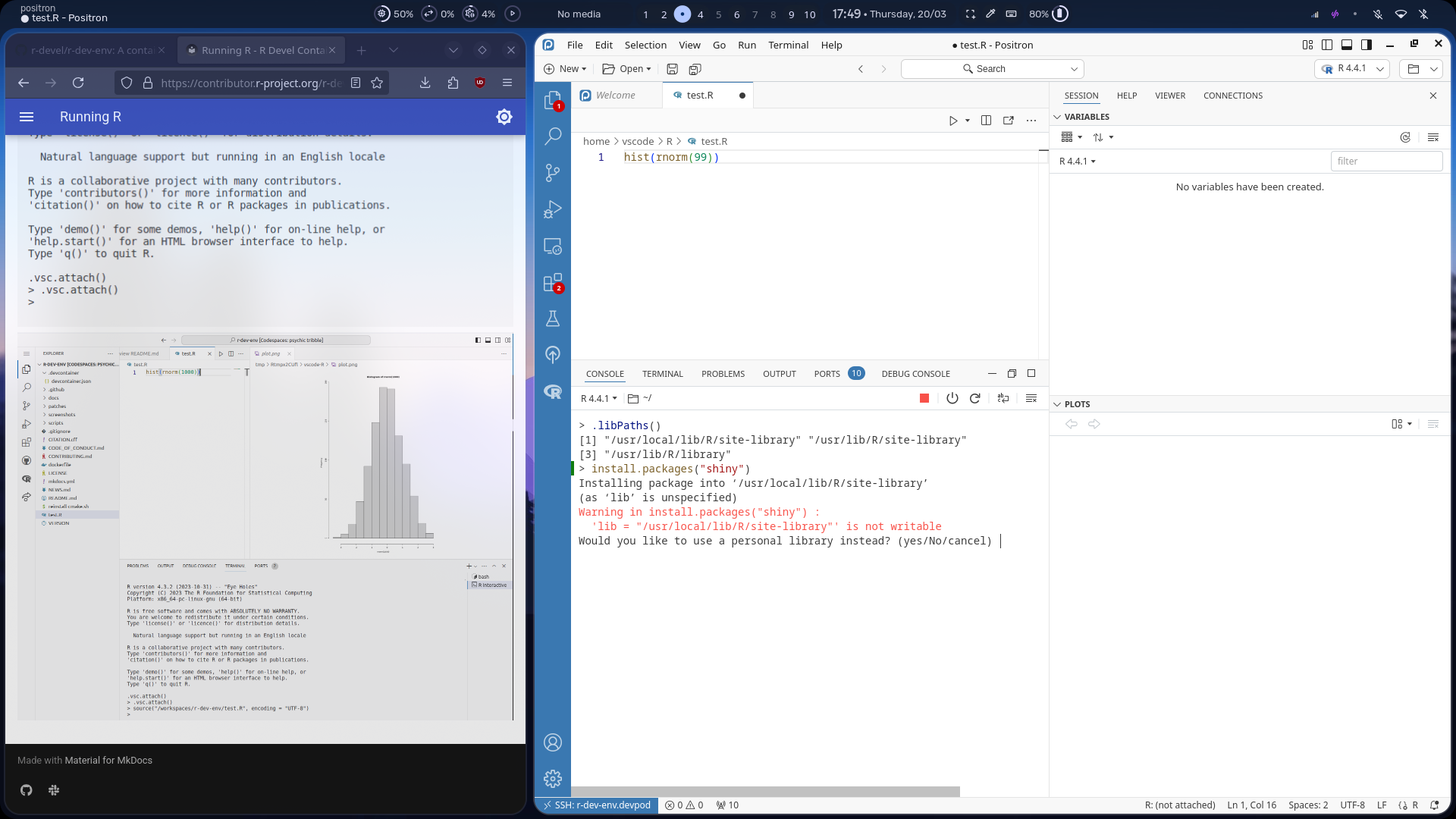This screenshot has height=819, width=1456.
Task: Open the Open file/folder dropdown
Action: tap(626, 69)
